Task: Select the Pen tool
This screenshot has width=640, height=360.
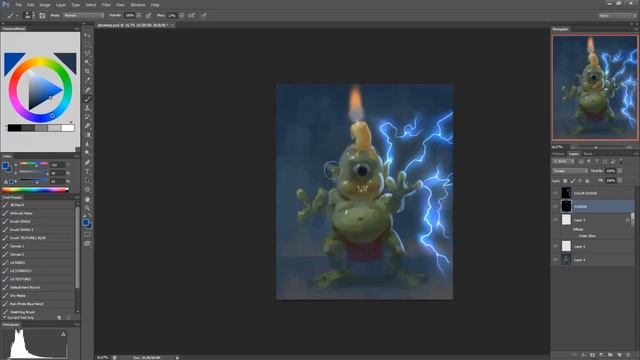Action: click(x=87, y=162)
